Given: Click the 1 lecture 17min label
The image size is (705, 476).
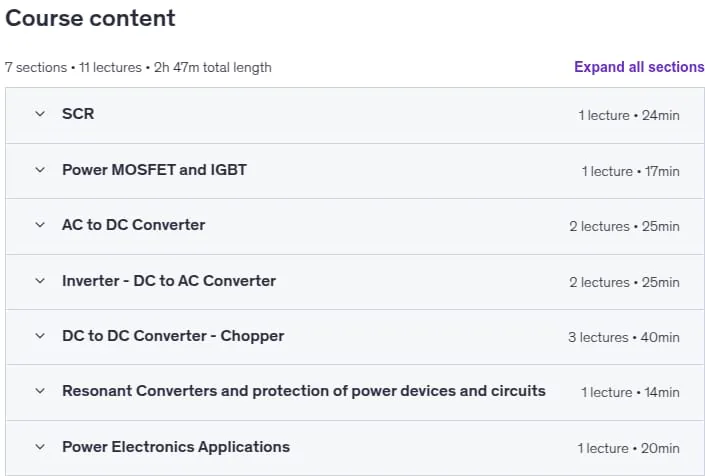Looking at the screenshot, I should (630, 171).
